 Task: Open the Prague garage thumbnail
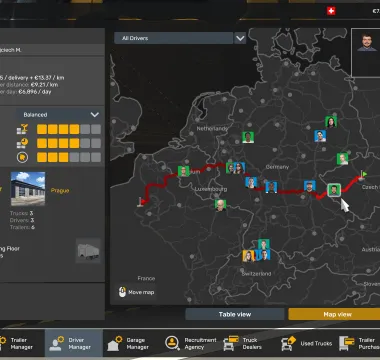click(x=28, y=189)
